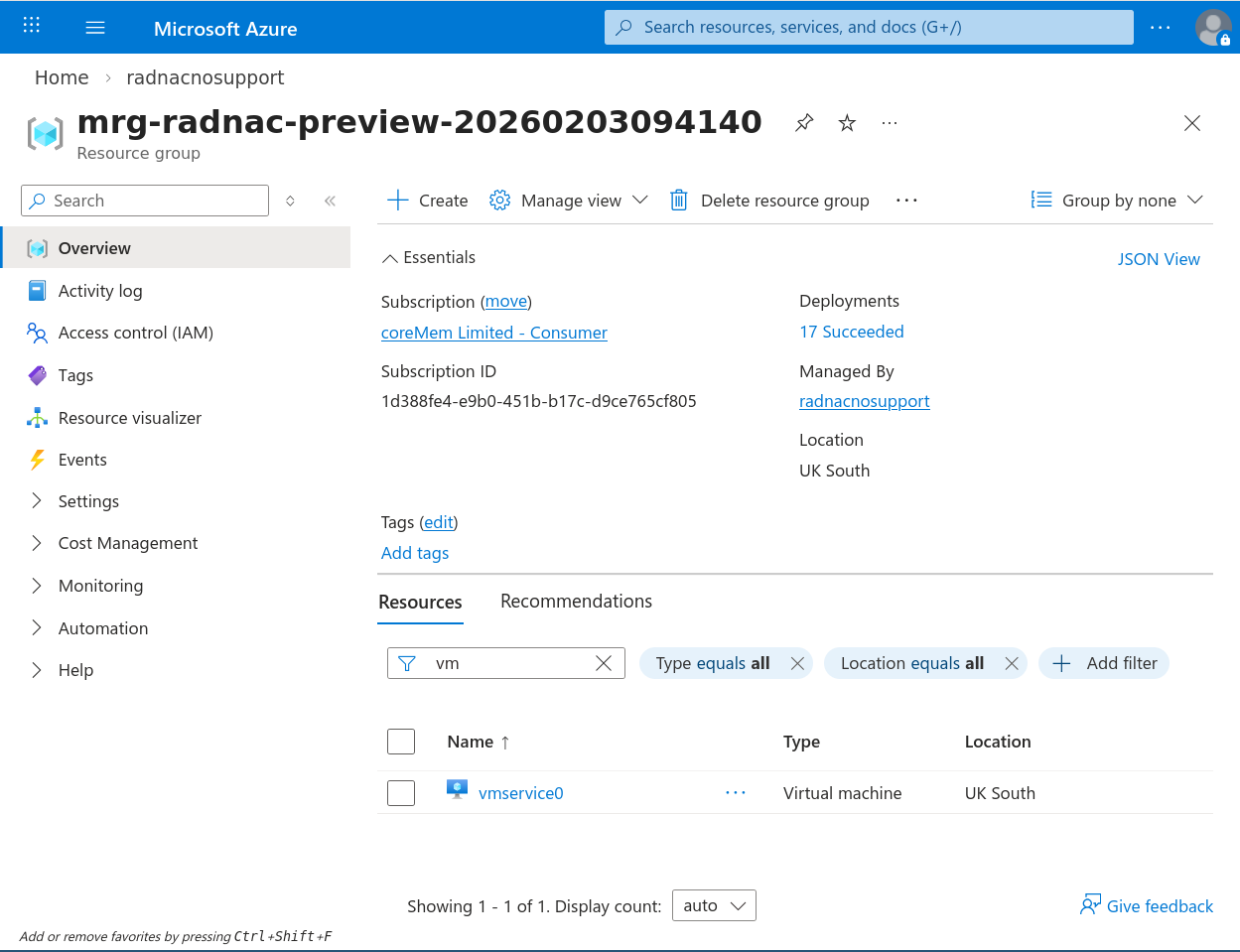Screen dimensions: 1240x952
Task: Expand the Cost Management section
Action: (37, 543)
